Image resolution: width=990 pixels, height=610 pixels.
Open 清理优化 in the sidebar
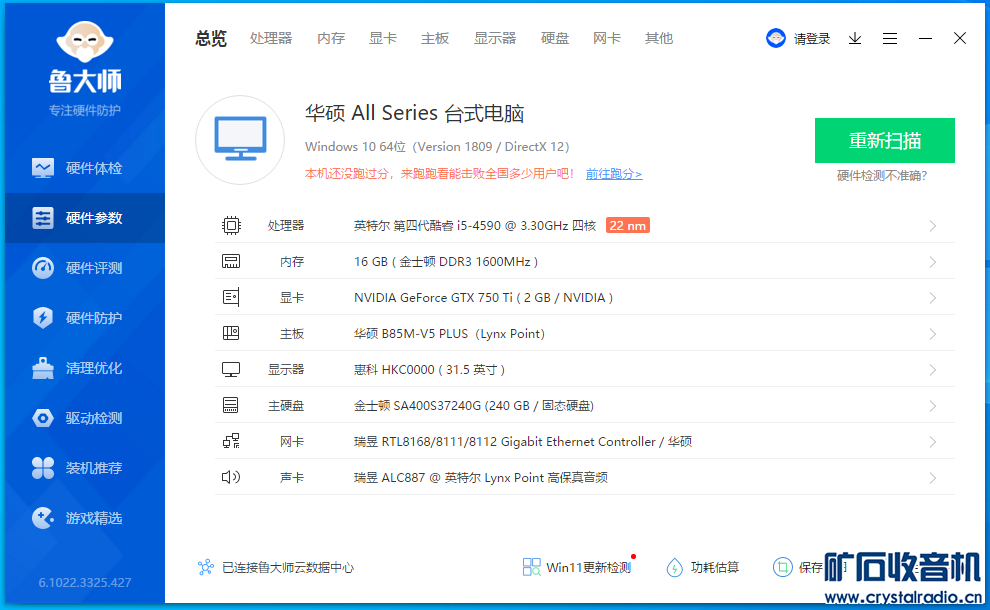point(85,368)
